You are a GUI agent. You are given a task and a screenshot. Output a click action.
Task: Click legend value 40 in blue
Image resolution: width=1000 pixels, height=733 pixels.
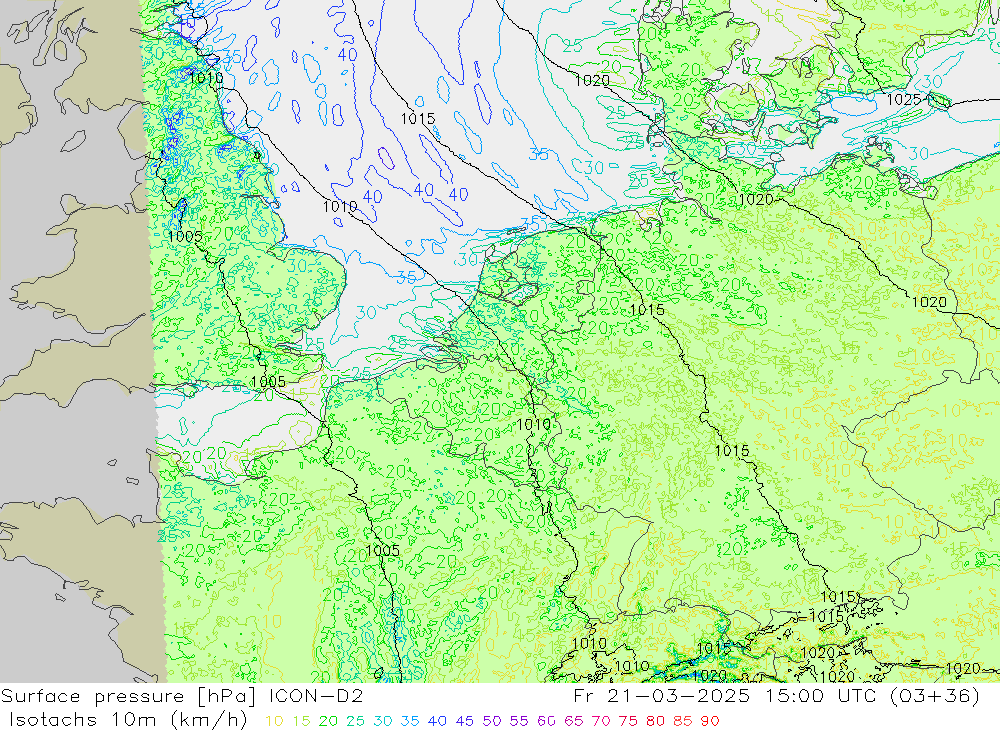438,722
